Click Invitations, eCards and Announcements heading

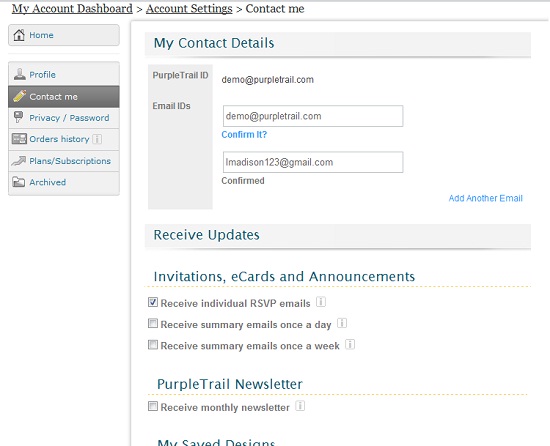[284, 277]
